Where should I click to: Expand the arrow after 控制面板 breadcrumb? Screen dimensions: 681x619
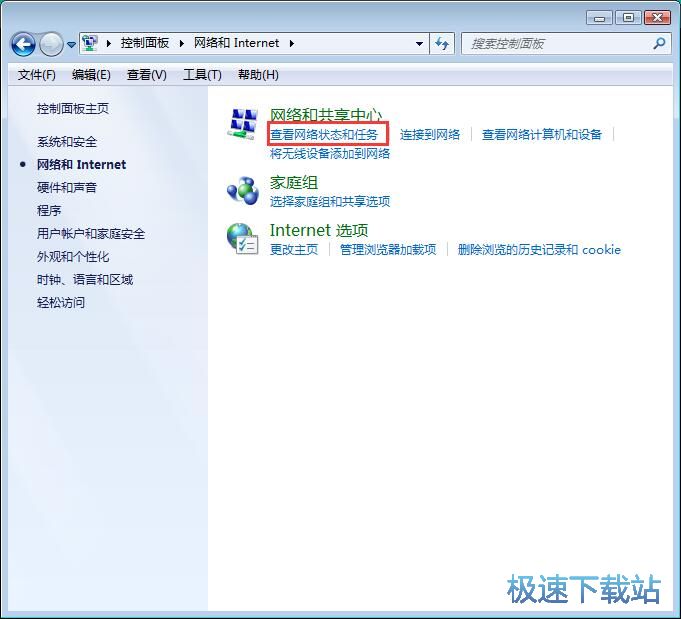(x=182, y=43)
